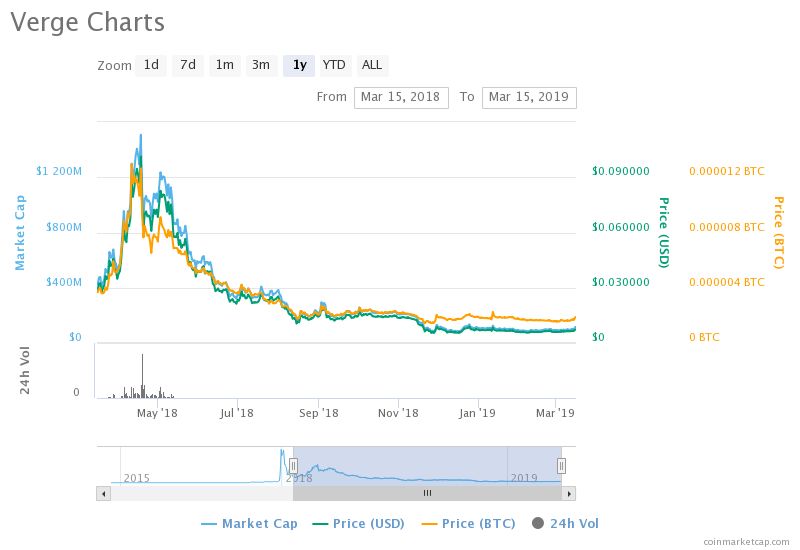The height and width of the screenshot is (550, 800).
Task: Select the YTD zoom range
Action: 336,65
